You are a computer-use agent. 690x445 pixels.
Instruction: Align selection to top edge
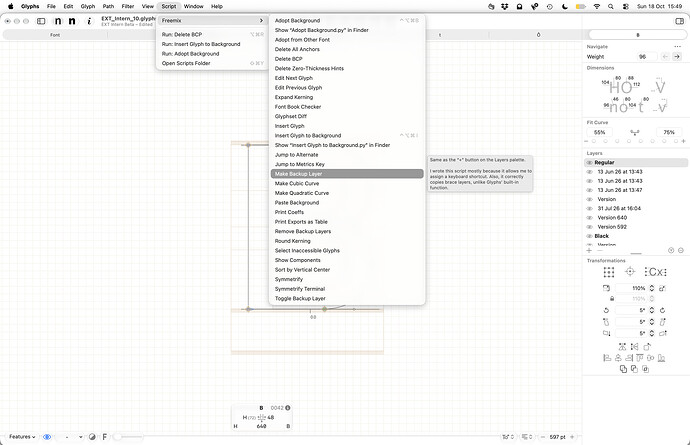pyautogui.click(x=639, y=358)
